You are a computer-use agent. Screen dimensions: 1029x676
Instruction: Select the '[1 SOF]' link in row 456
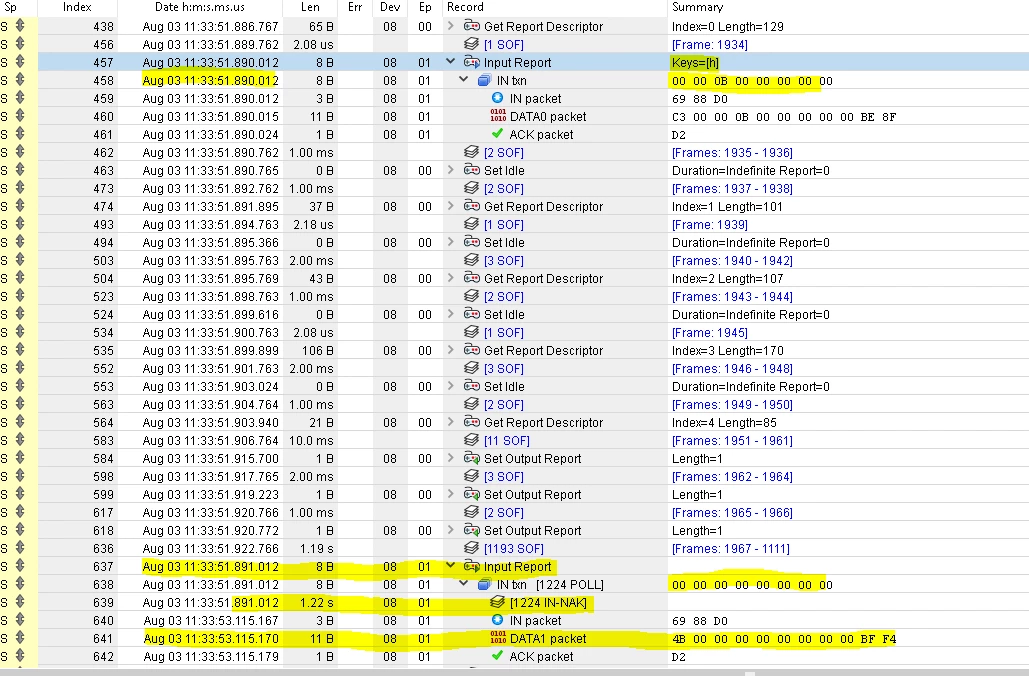[x=503, y=45]
